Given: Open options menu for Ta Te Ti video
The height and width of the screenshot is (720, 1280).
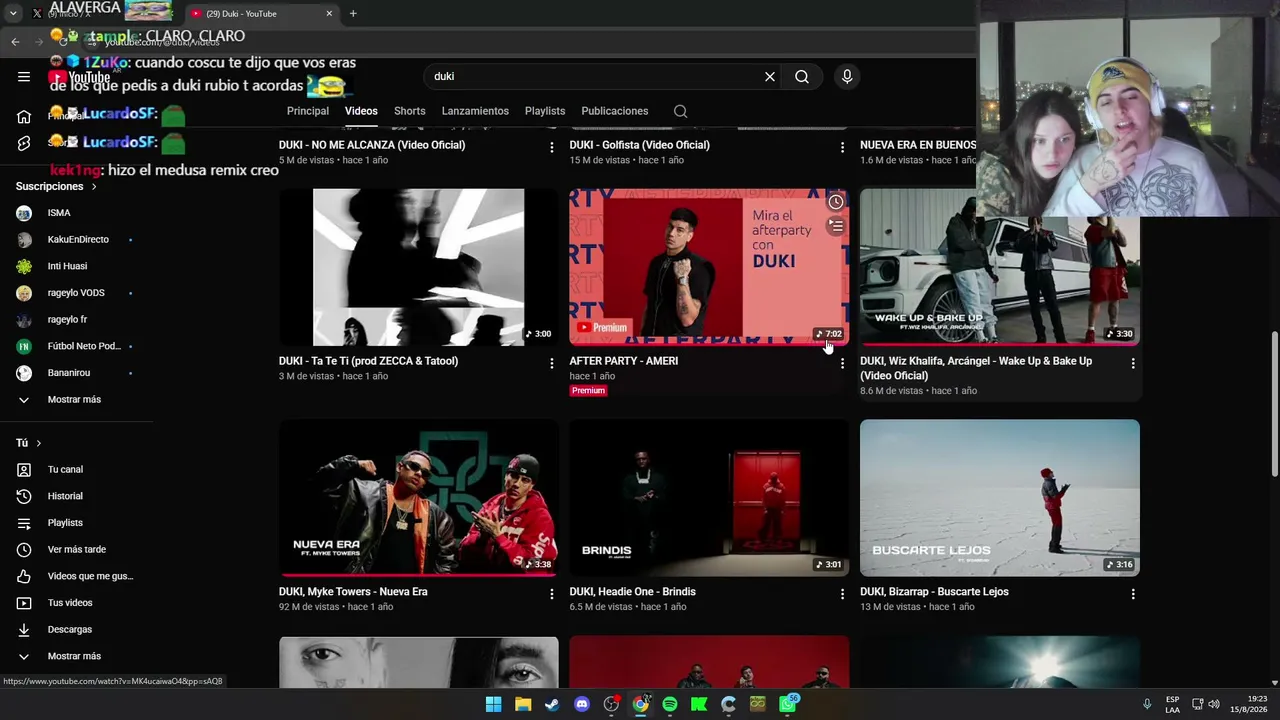Looking at the screenshot, I should click(x=551, y=363).
